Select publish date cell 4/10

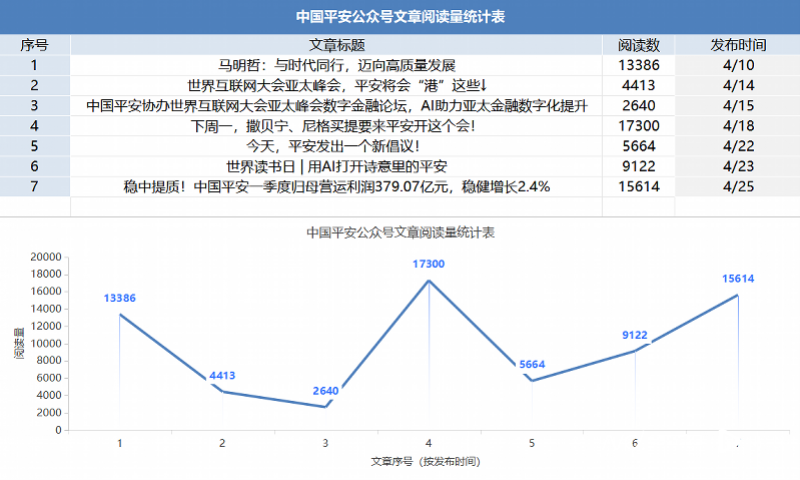[x=738, y=65]
